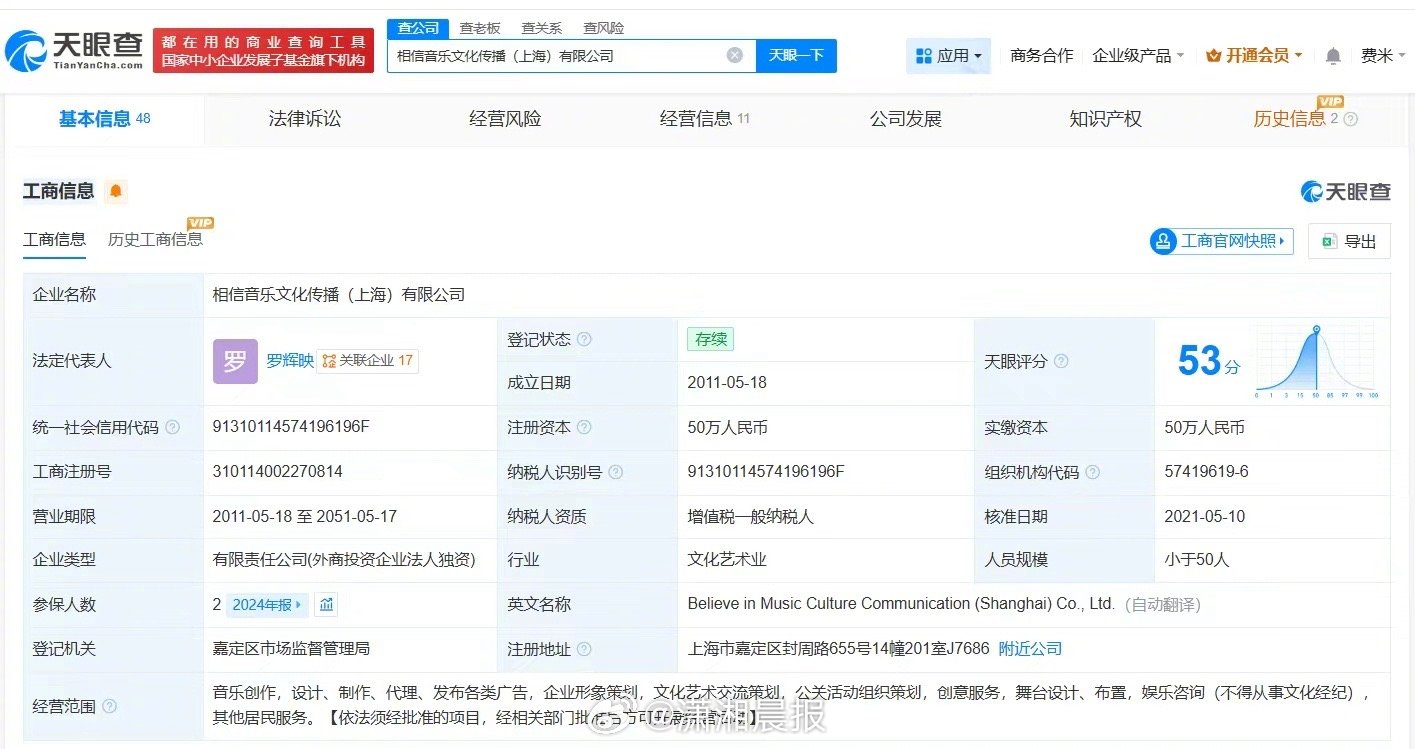
Task: Click the notification bell icon in header
Action: (1333, 56)
